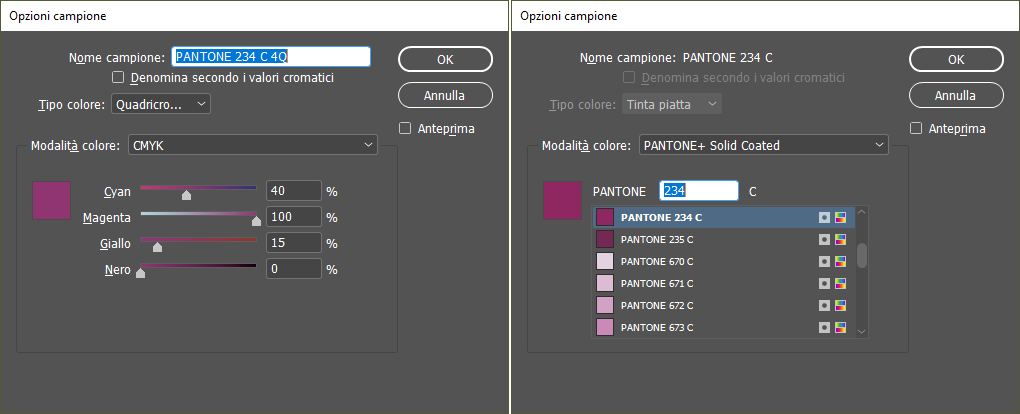This screenshot has width=1020, height=414.
Task: Click the PANTONE number field showing 234
Action: [x=699, y=191]
